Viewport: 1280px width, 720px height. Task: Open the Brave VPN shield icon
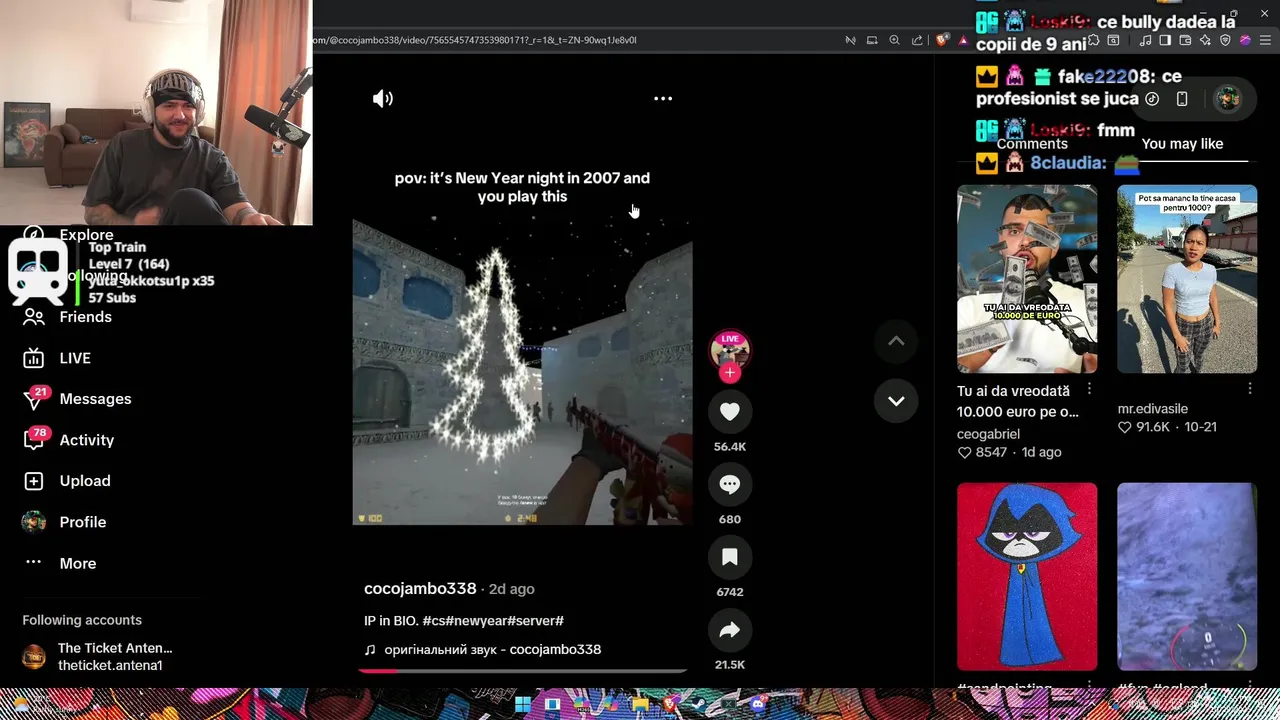click(x=1225, y=40)
